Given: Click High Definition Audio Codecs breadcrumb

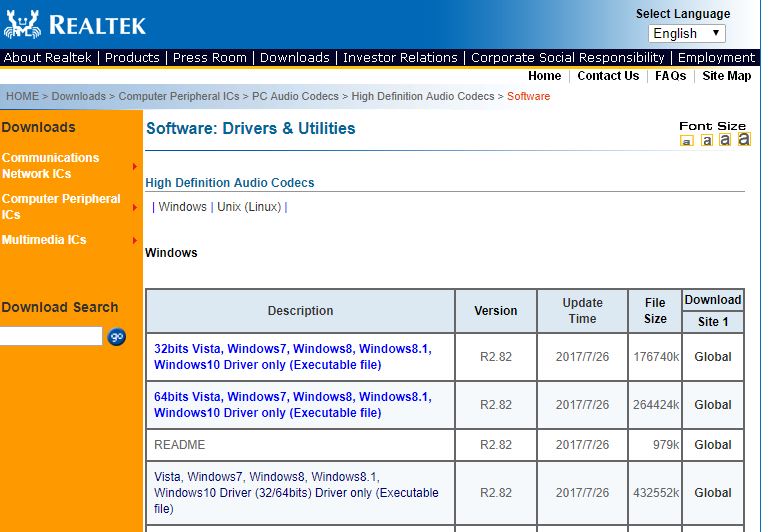Looking at the screenshot, I should point(423,96).
